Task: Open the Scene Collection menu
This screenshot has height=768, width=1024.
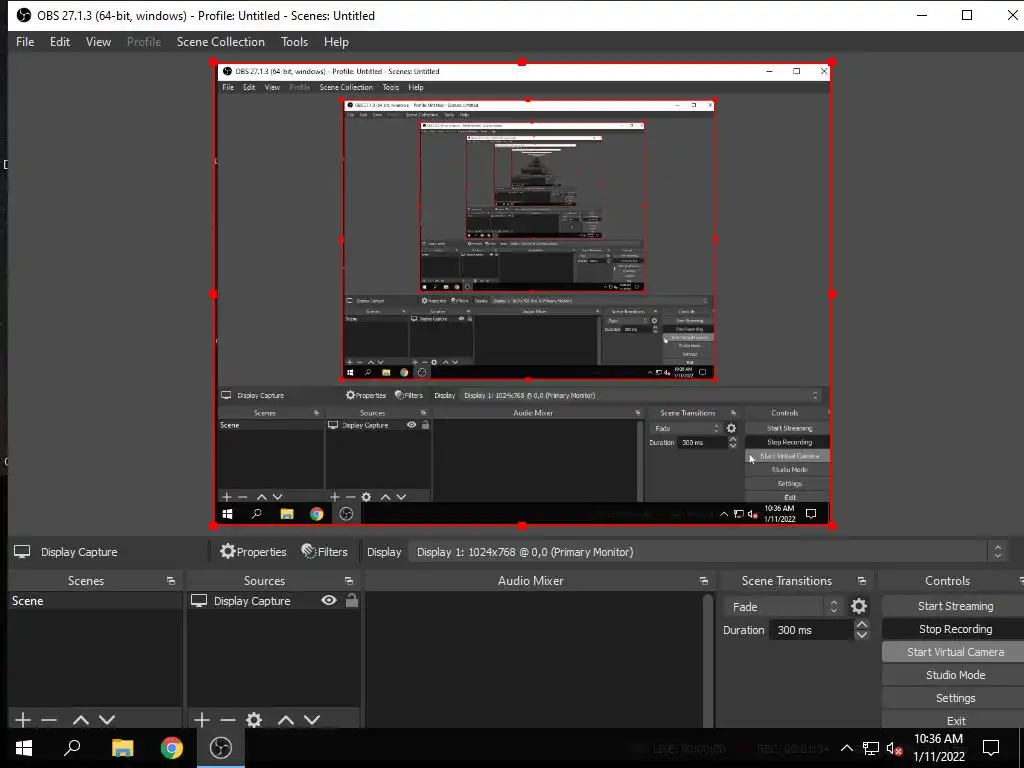Action: pyautogui.click(x=221, y=42)
